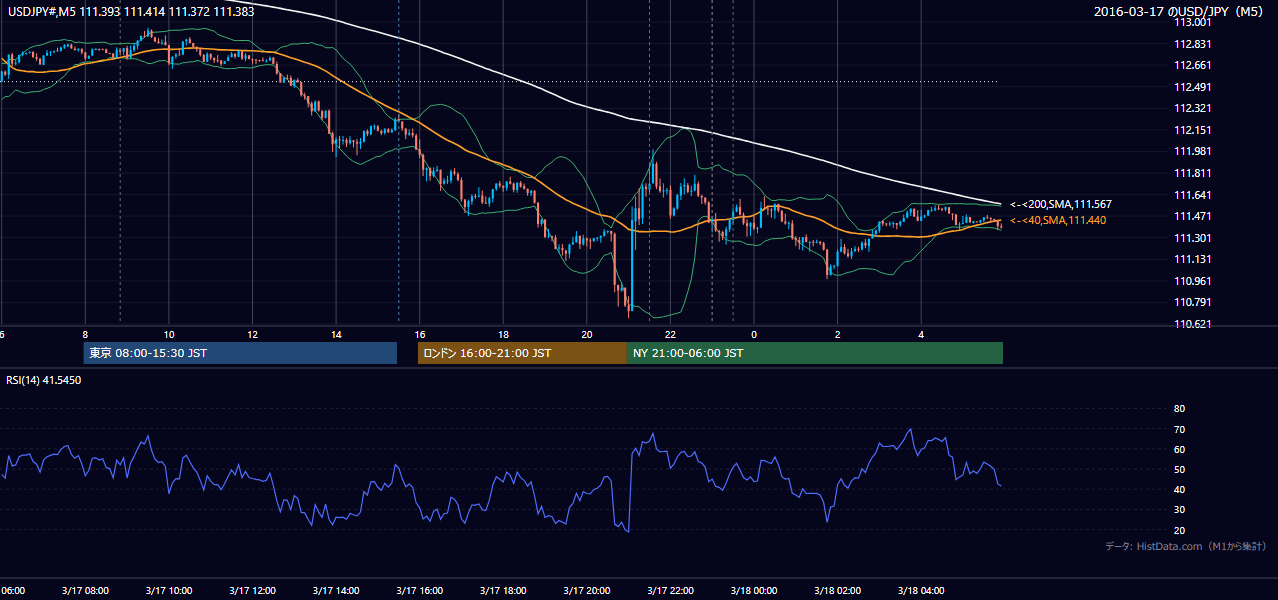The image size is (1278, 600).
Task: Click the 3/18 04:00 time axis label
Action: (x=921, y=590)
